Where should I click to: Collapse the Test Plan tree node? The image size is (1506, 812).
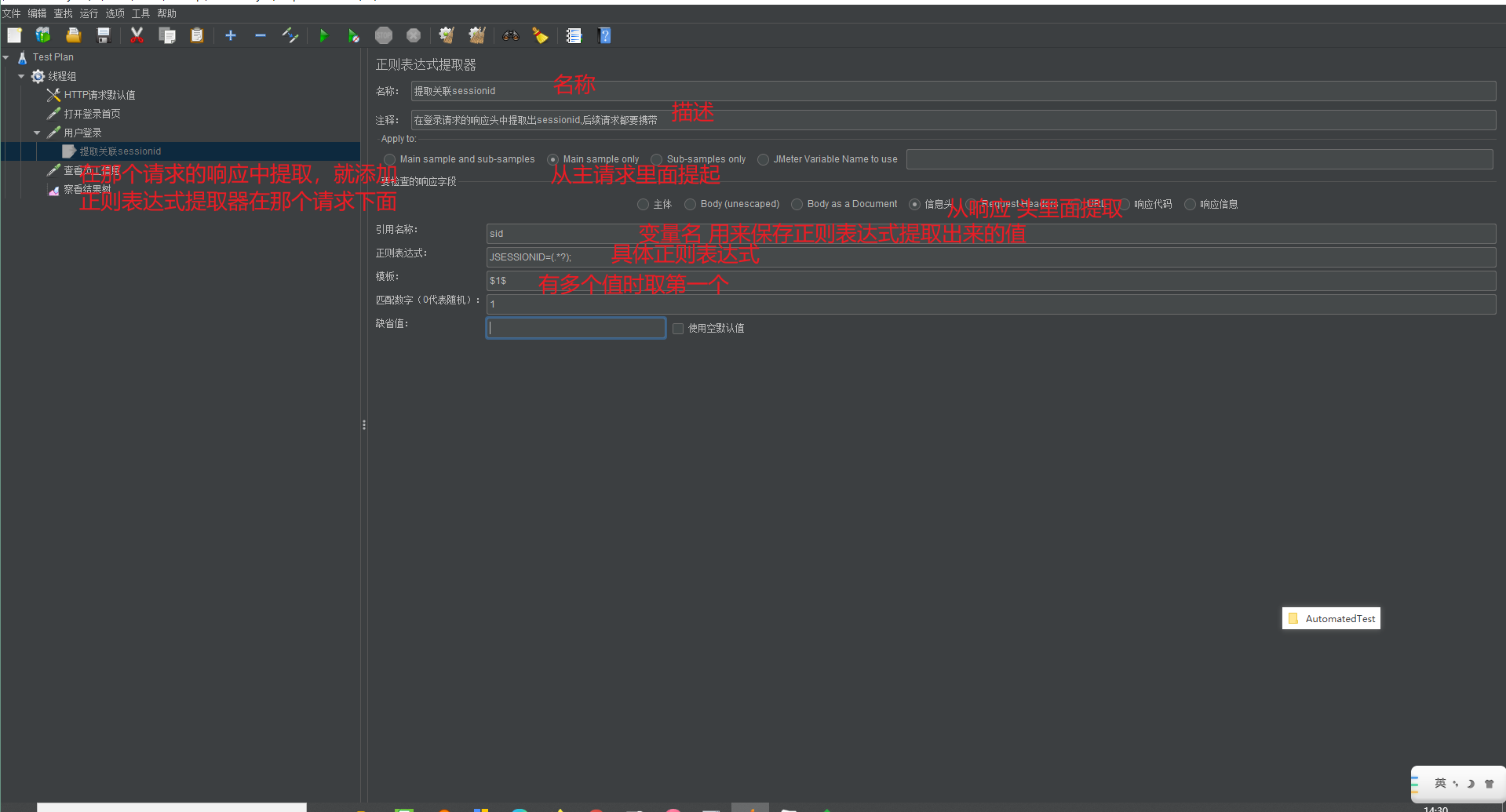click(x=6, y=57)
